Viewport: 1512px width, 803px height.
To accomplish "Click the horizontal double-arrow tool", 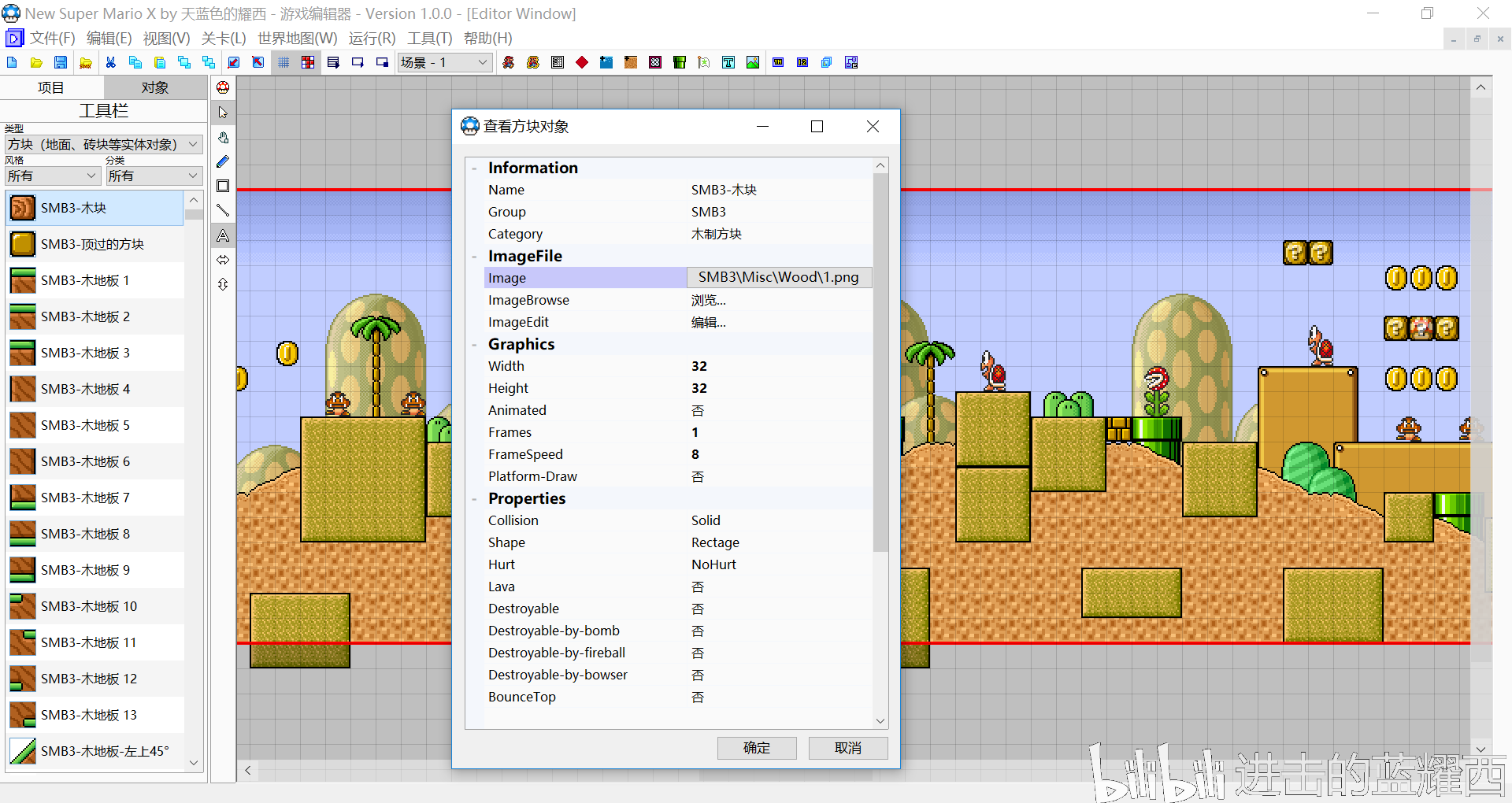I will [x=224, y=260].
